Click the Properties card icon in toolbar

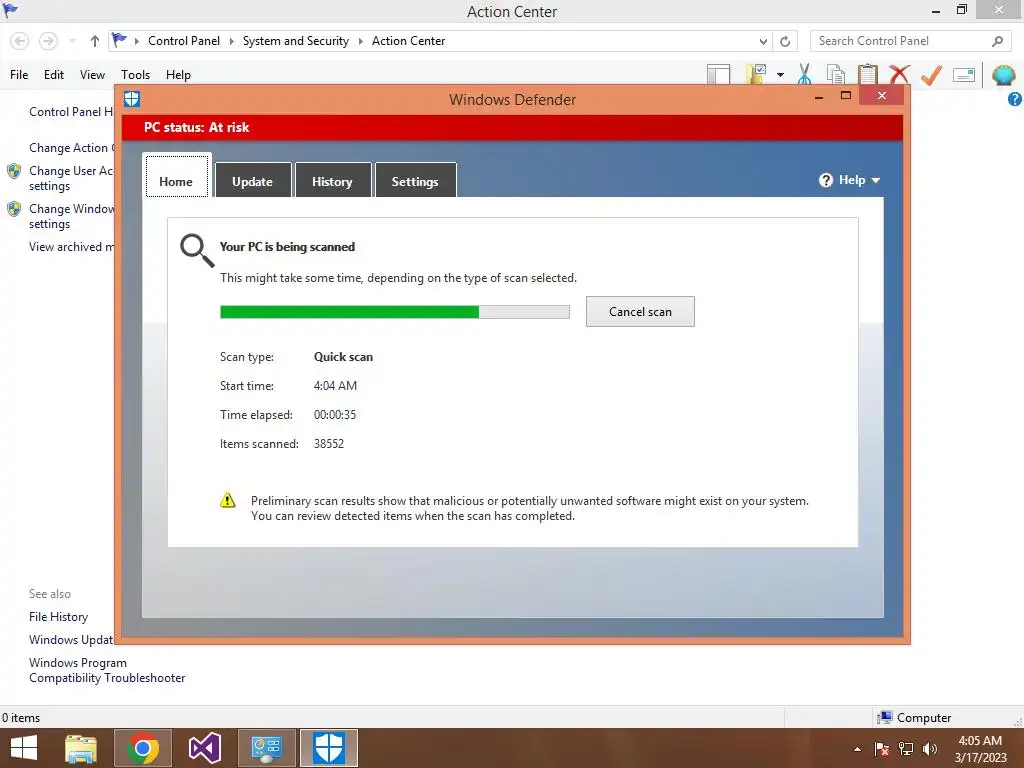[964, 75]
